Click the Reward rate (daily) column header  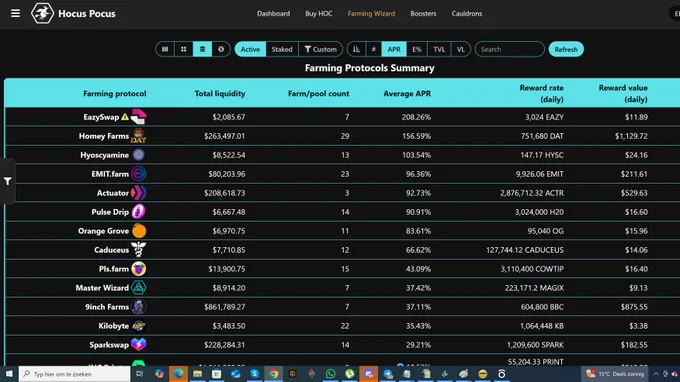coord(542,93)
